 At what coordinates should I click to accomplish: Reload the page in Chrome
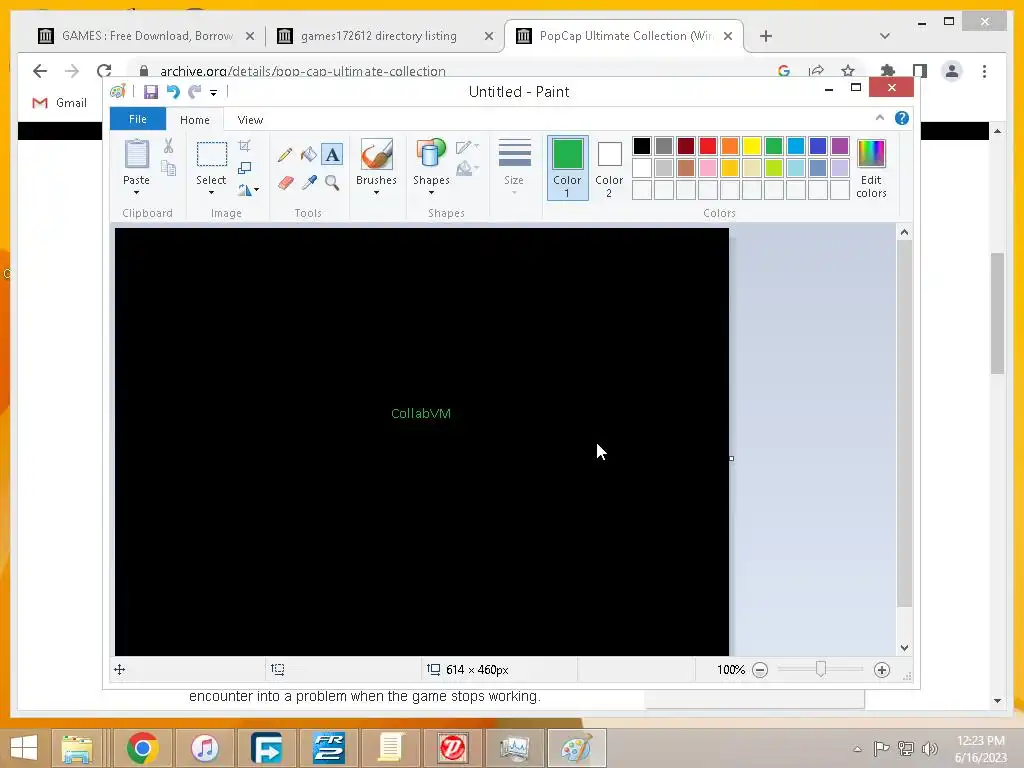click(104, 71)
